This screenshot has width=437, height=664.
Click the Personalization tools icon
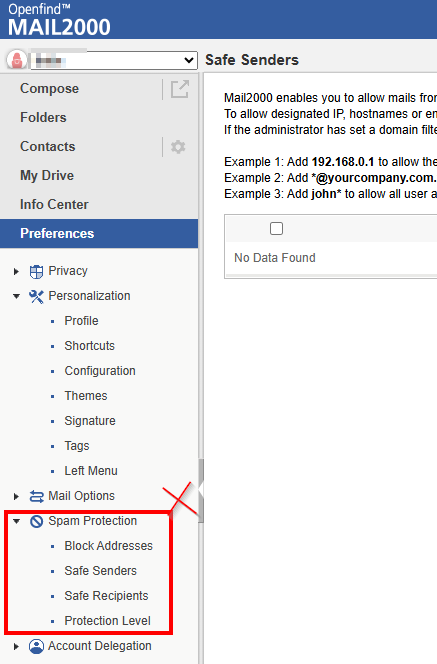(36, 296)
